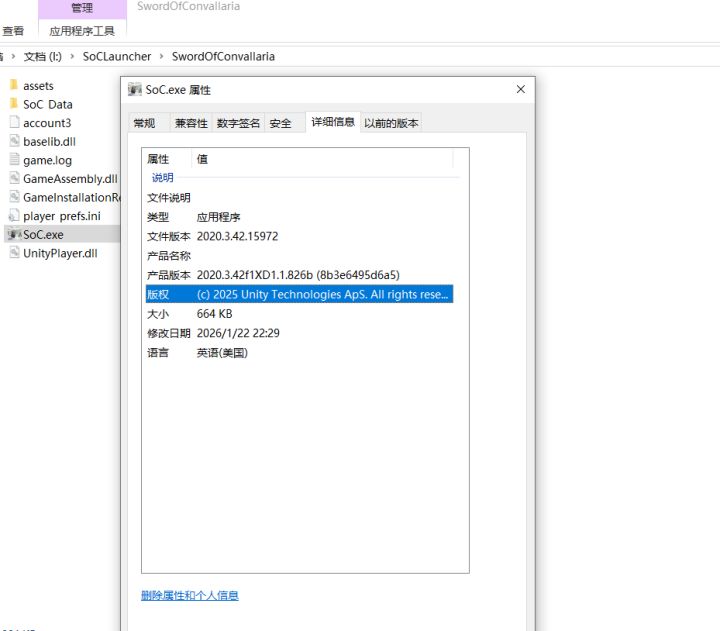This screenshot has height=631, width=720.
Task: Select the 详细信息 tab
Action: (333, 122)
